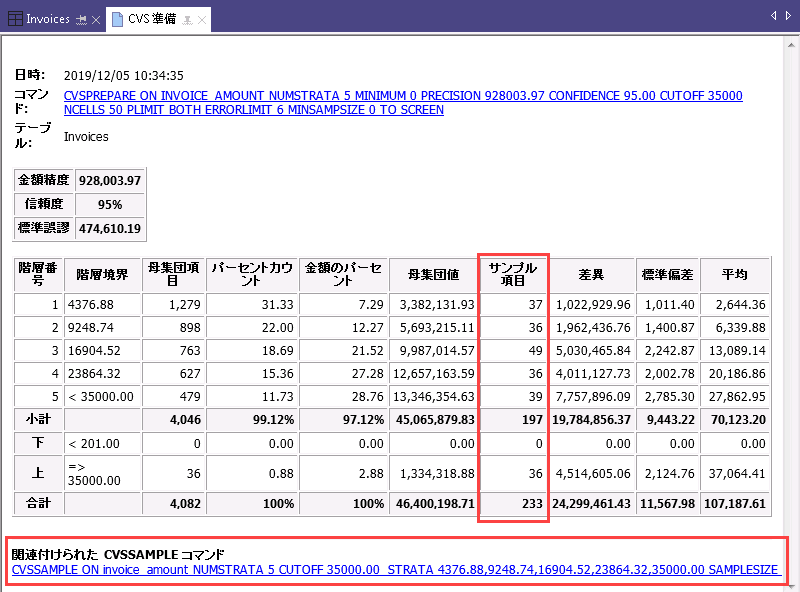Click the サンプル項目 column header
The image size is (800, 592).
[514, 275]
